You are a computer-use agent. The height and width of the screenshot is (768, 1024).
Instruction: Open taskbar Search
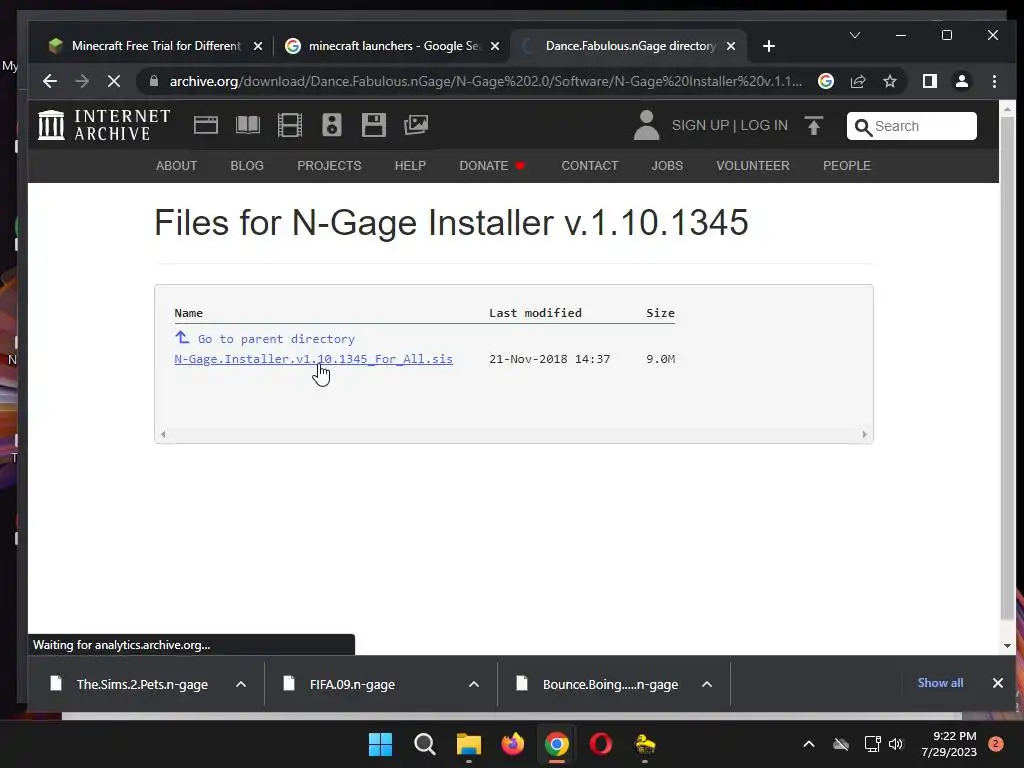tap(424, 744)
